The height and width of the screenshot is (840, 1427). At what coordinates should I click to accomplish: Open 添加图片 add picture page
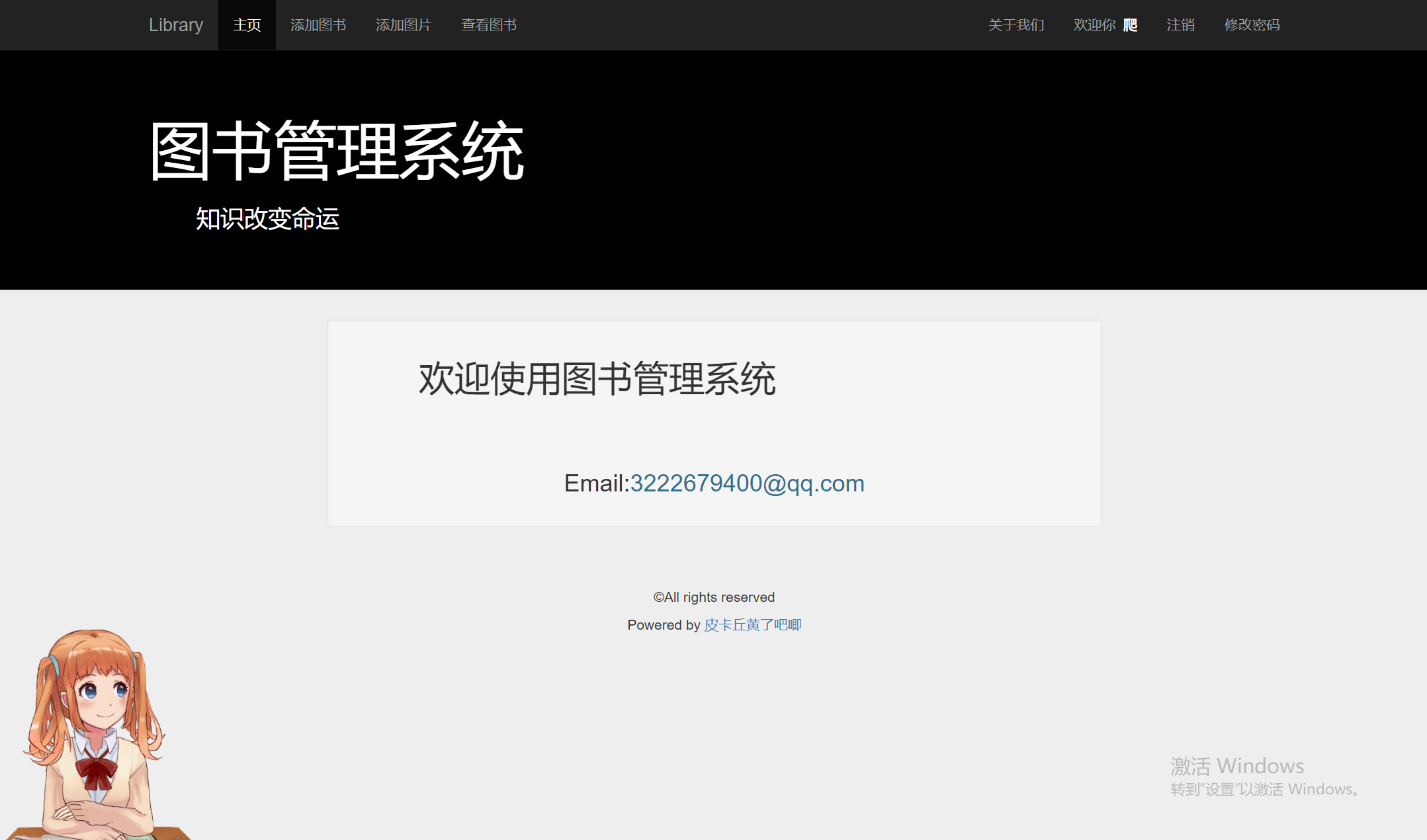coord(404,25)
